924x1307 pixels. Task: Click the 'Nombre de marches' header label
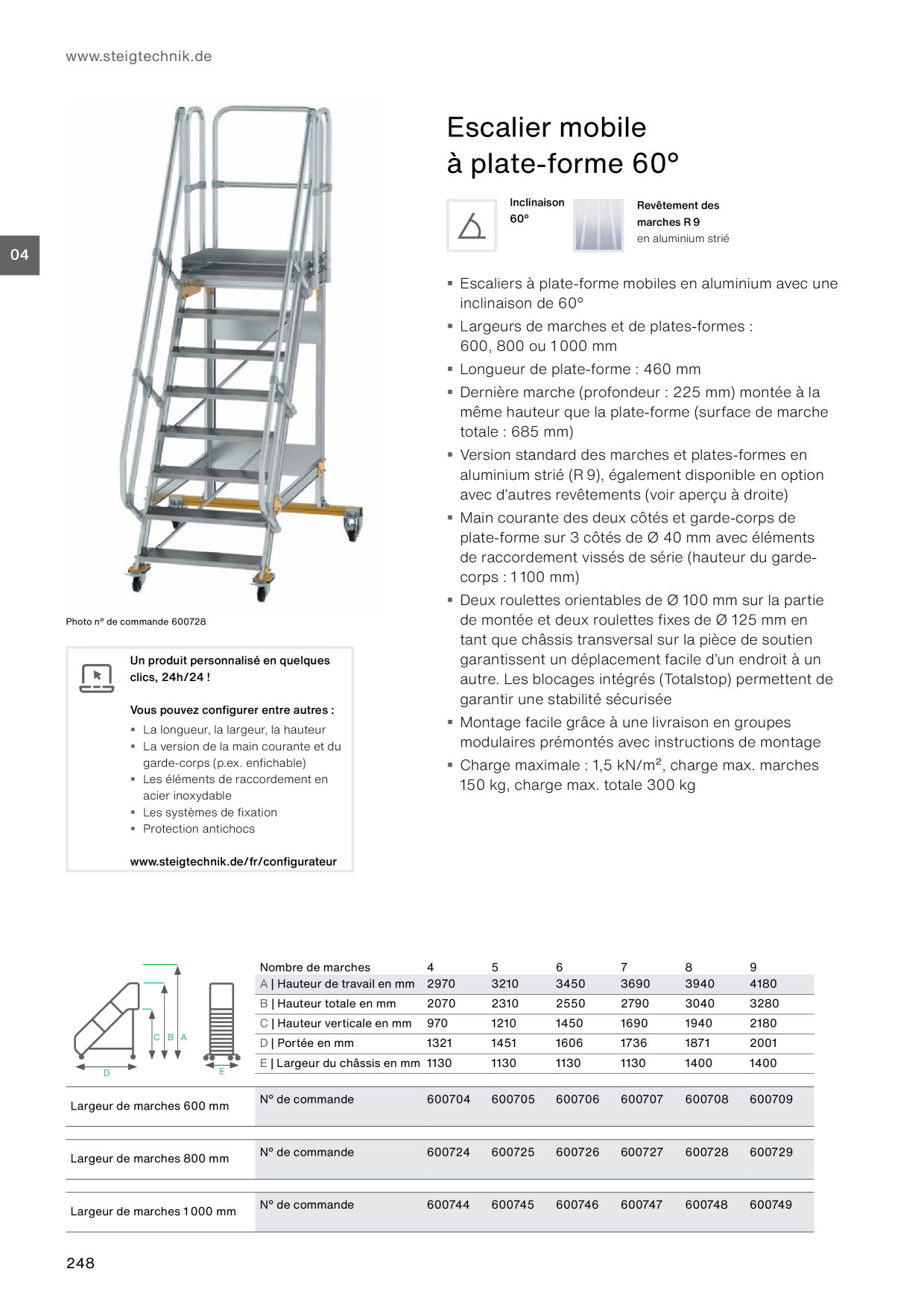(x=314, y=967)
